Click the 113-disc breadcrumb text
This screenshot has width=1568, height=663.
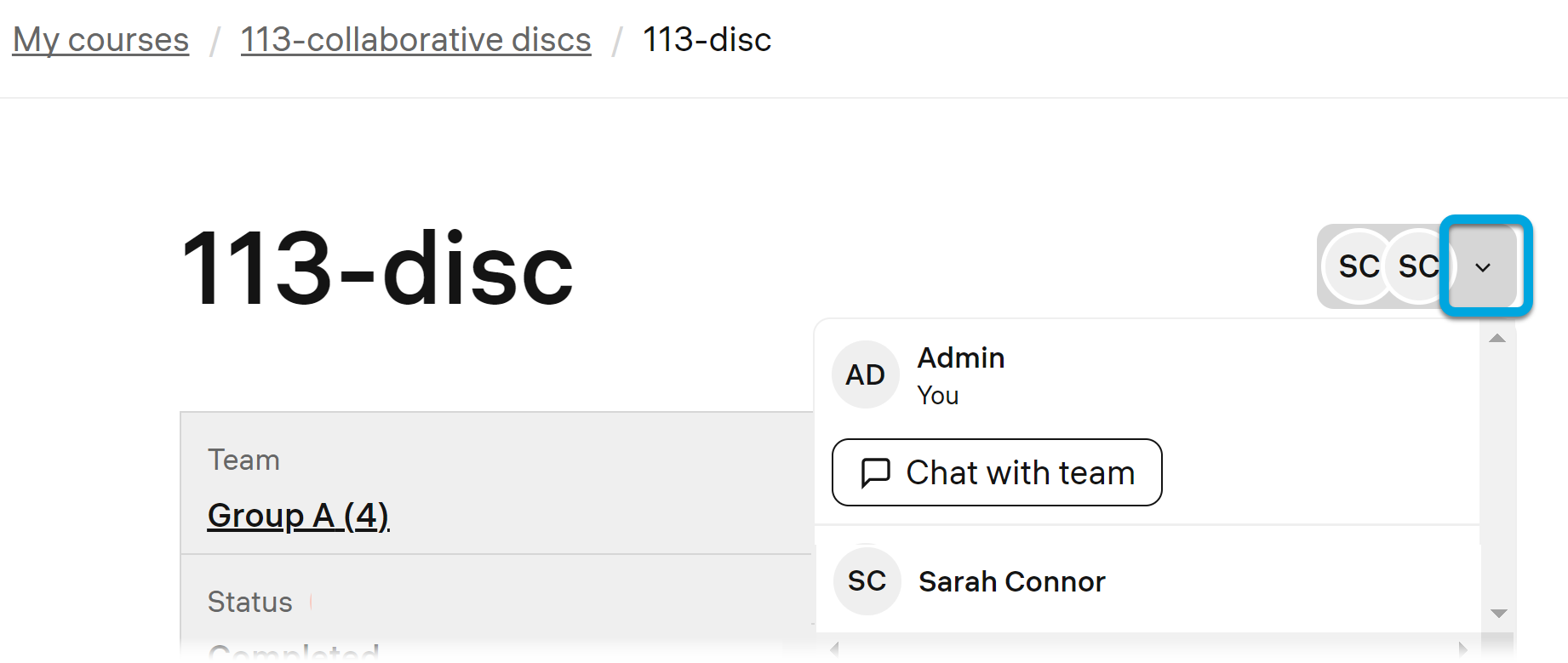pos(707,40)
